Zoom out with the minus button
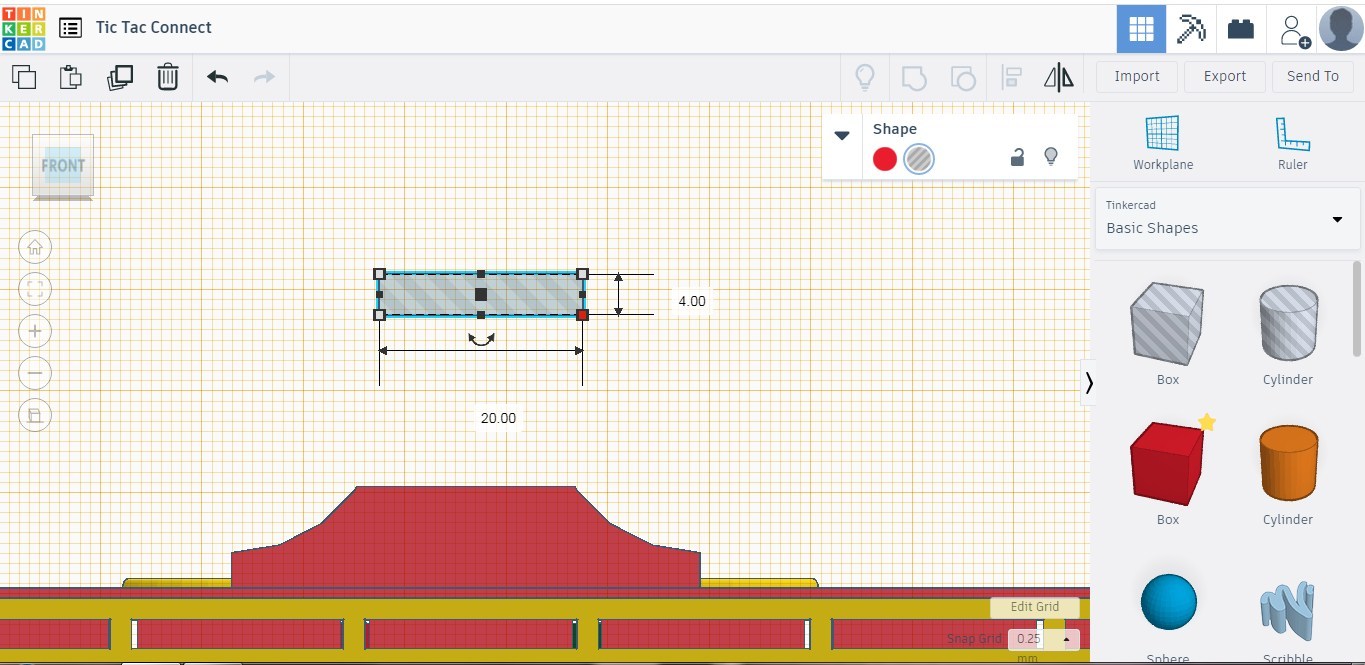This screenshot has width=1365, height=665. (35, 373)
